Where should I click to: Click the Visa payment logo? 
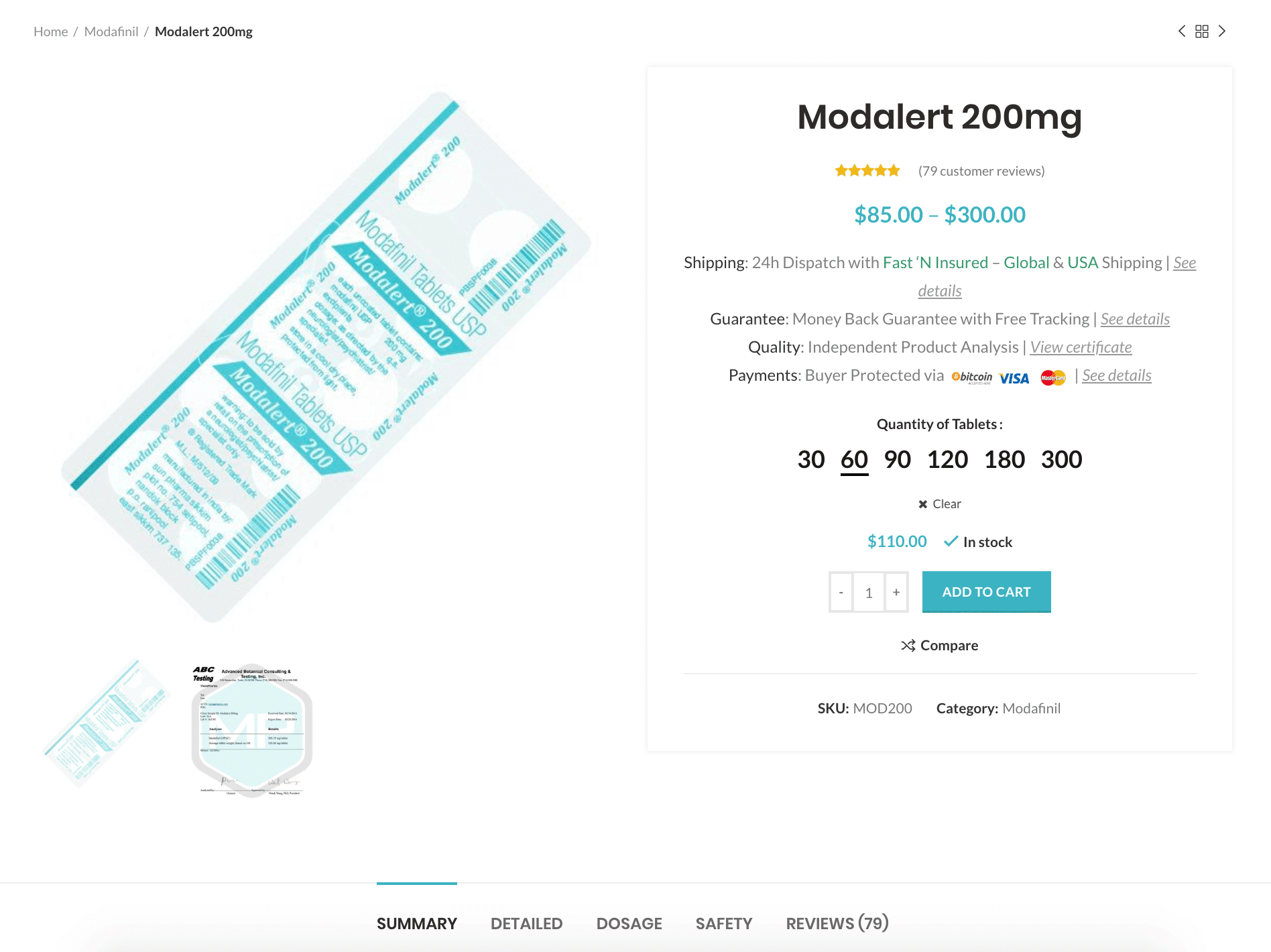[x=1014, y=378]
